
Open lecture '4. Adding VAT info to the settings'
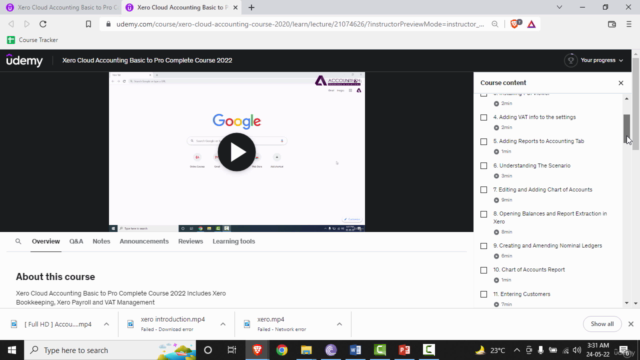[534, 117]
